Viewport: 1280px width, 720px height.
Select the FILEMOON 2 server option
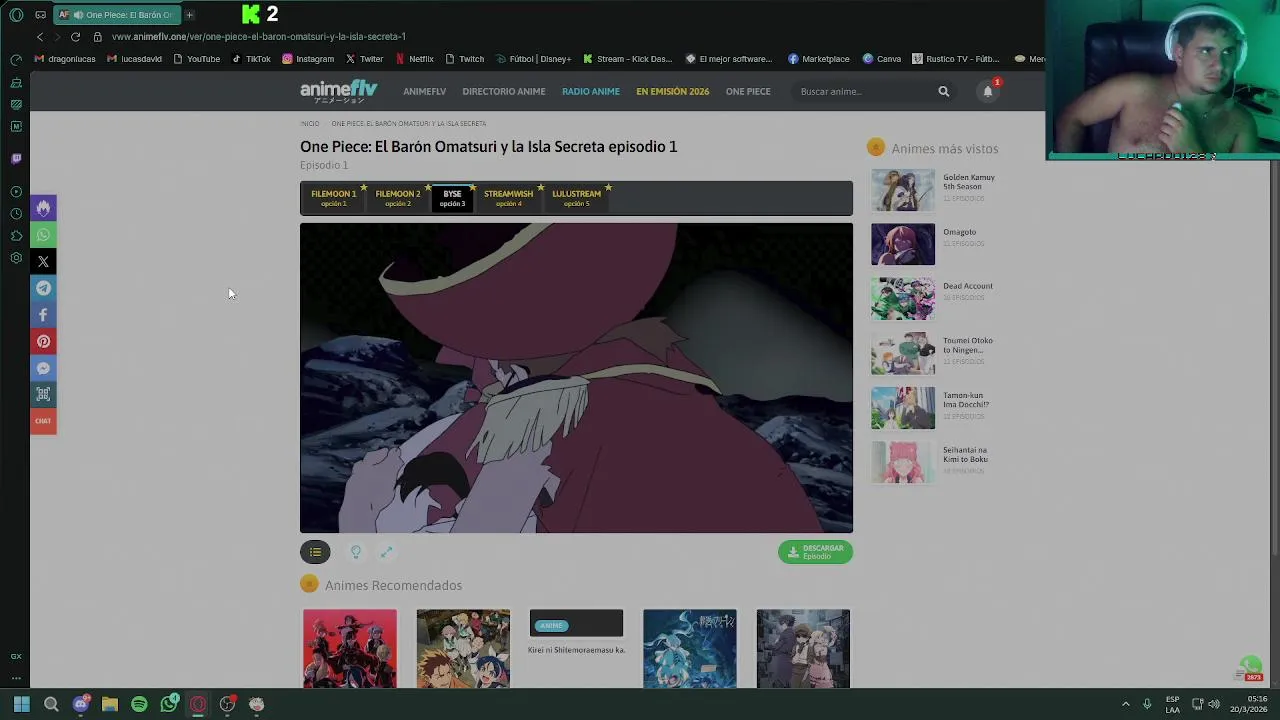[x=398, y=198]
